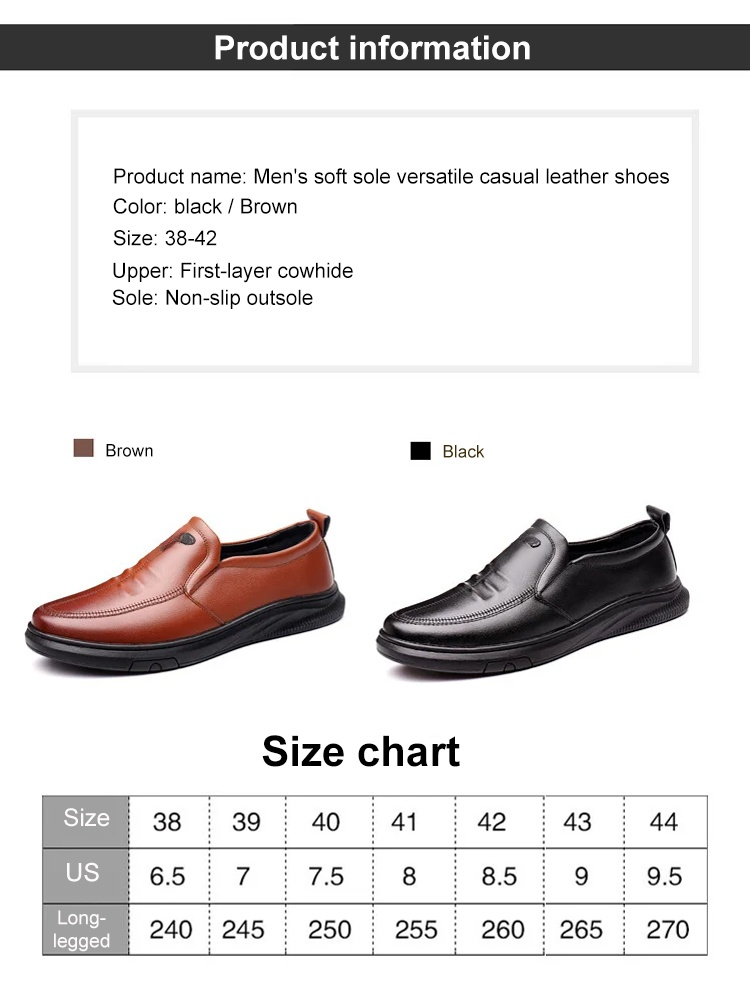The width and height of the screenshot is (750, 985).
Task: Choose size 40 in the size chart
Action: click(326, 822)
